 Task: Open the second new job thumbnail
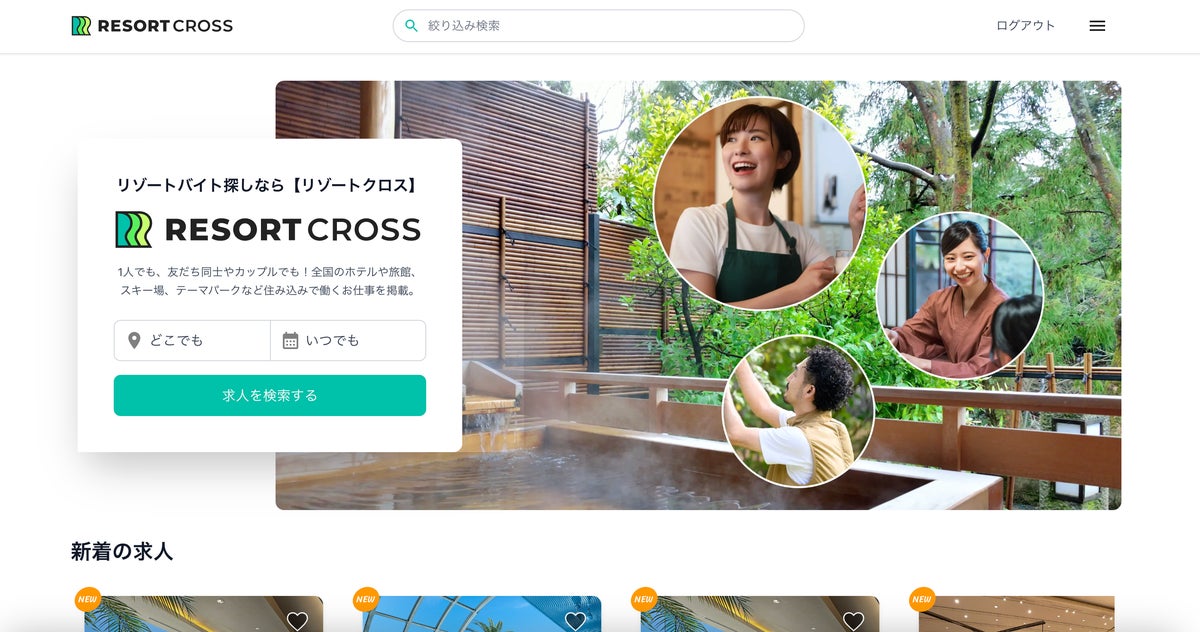pos(482,614)
